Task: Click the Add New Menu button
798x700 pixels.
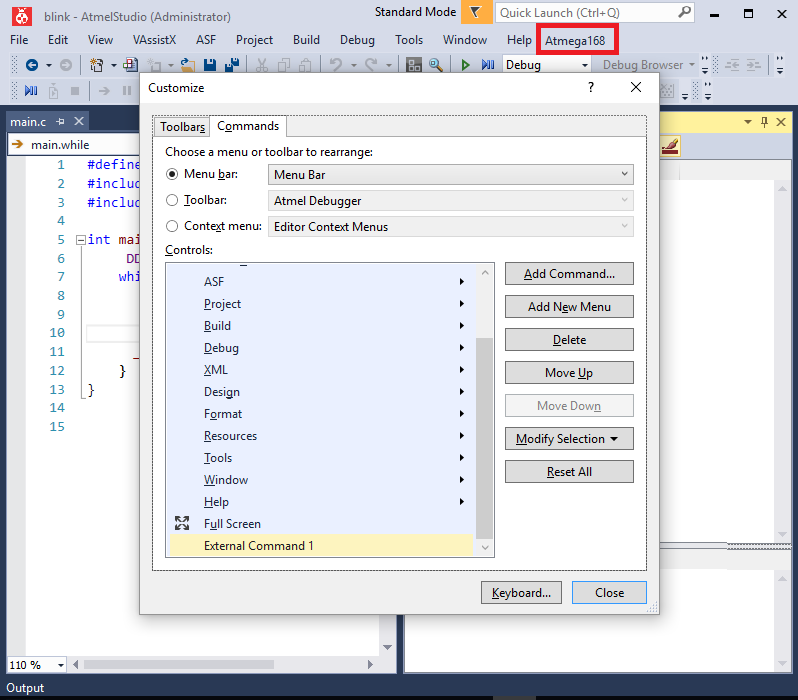Action: [569, 307]
